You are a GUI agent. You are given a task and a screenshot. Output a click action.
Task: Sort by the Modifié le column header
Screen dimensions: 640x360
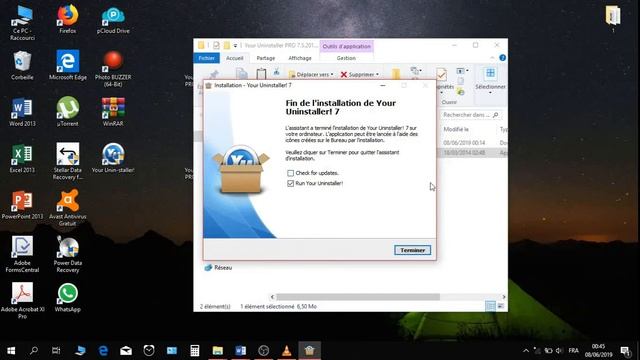click(x=456, y=129)
